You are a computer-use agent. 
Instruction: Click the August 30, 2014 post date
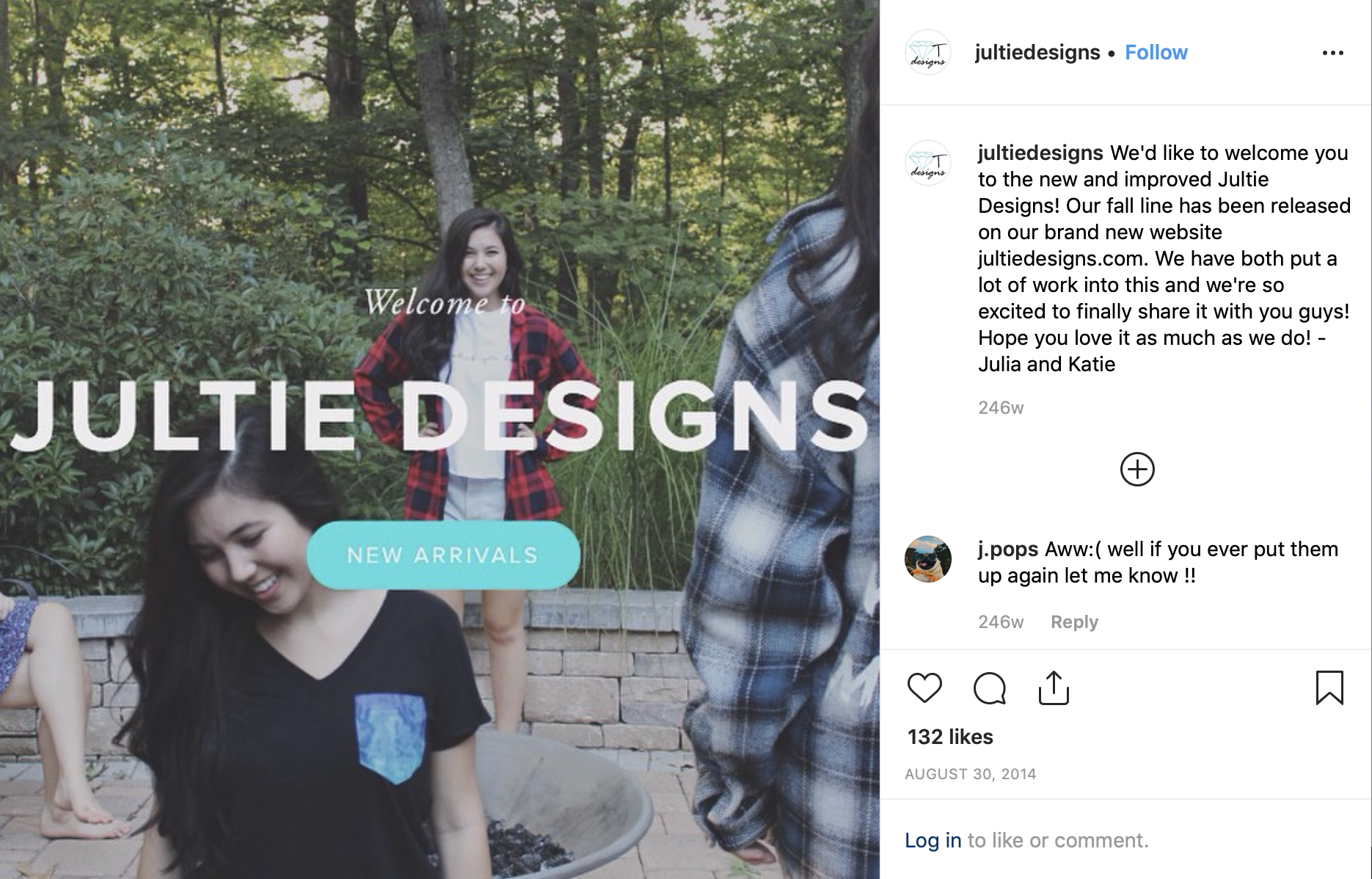[970, 774]
